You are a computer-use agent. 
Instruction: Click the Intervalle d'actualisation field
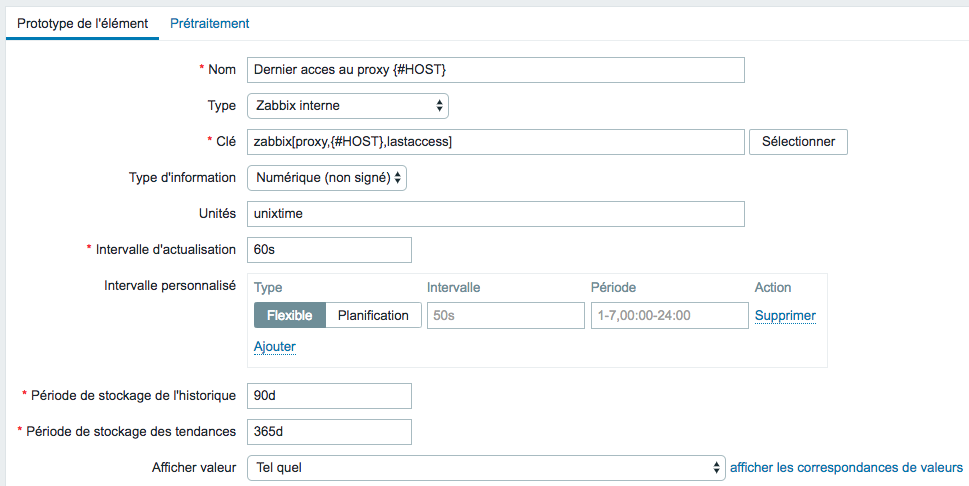pyautogui.click(x=329, y=250)
